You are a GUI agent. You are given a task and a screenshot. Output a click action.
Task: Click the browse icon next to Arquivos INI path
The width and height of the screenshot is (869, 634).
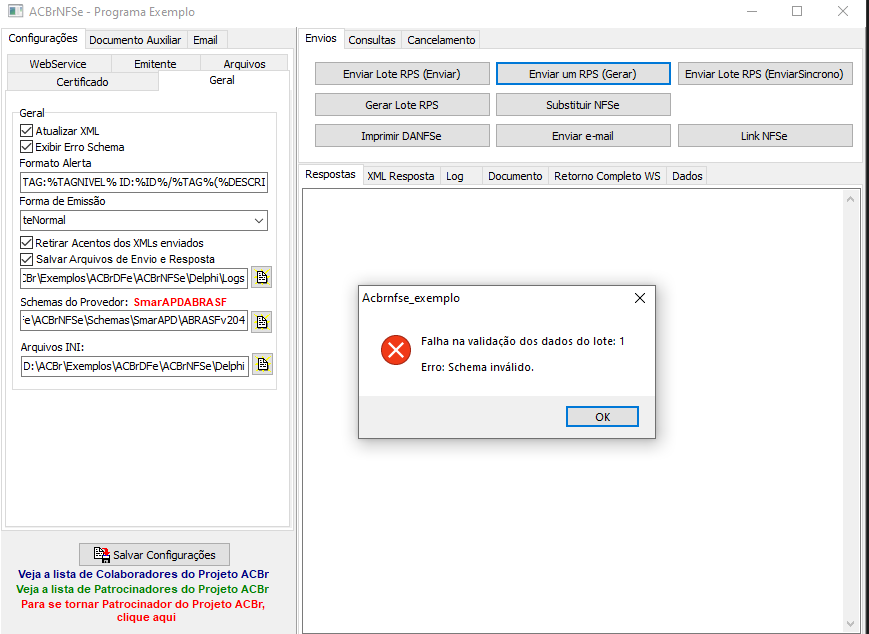point(262,365)
